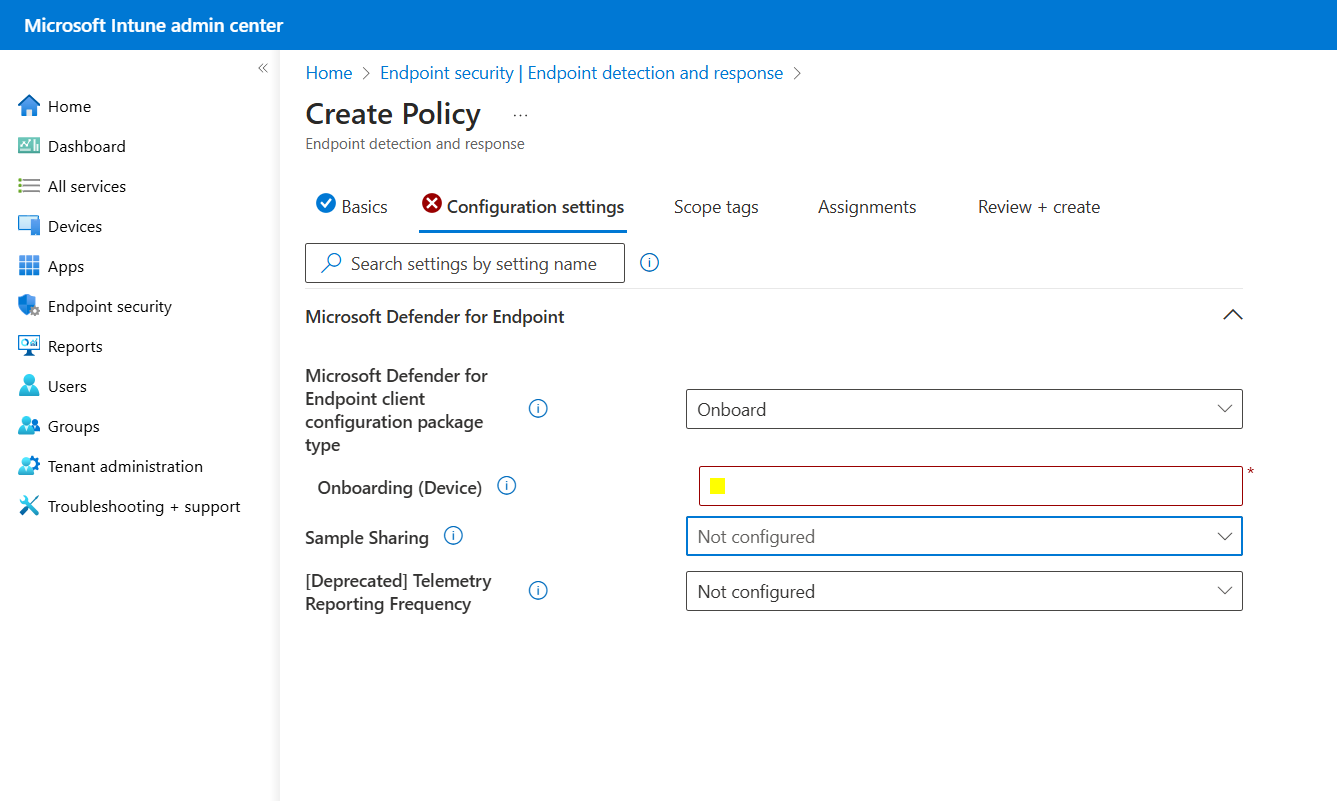Click the Onboarding (Device) label
Screen dimensions: 1337x801
click(x=400, y=487)
